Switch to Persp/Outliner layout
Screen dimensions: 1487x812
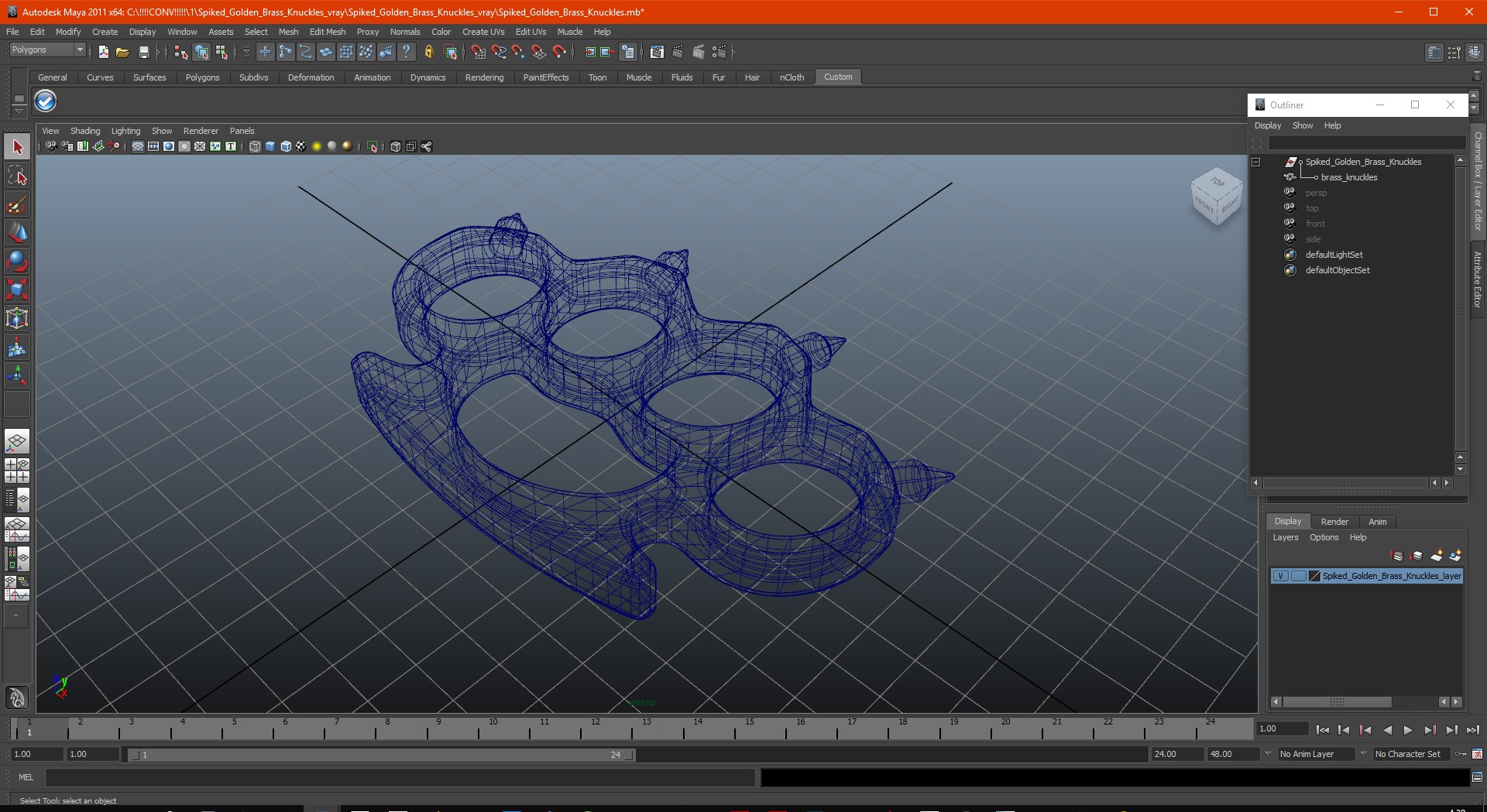(x=17, y=500)
